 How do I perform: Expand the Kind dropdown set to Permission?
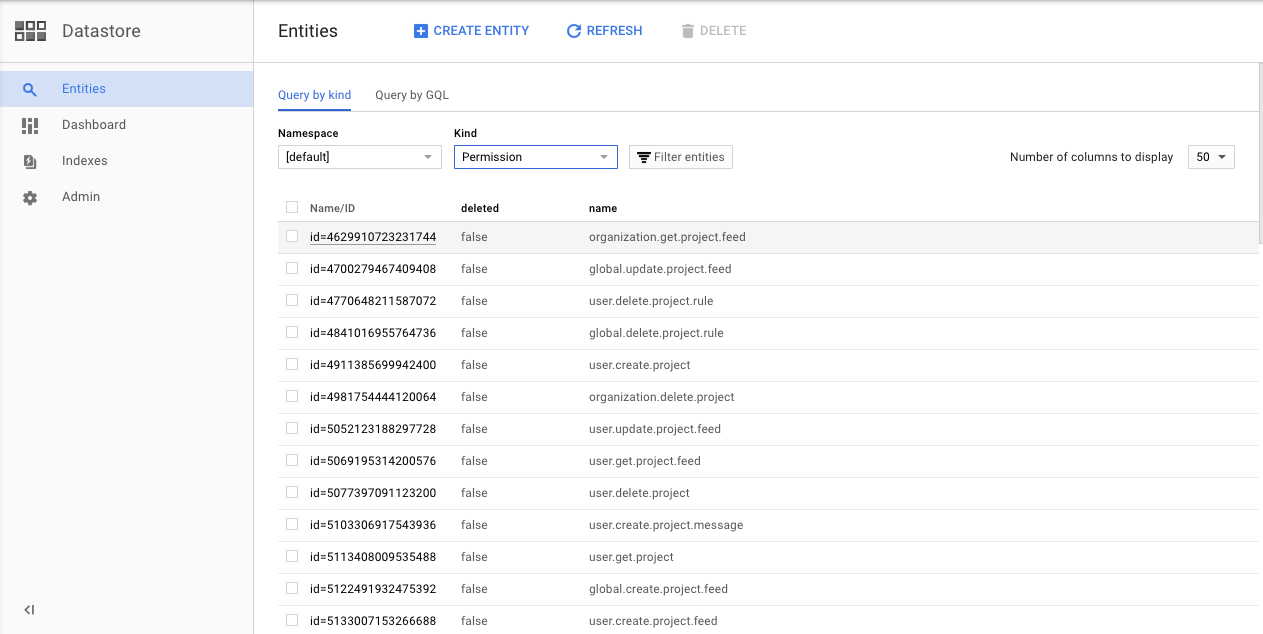click(x=536, y=157)
